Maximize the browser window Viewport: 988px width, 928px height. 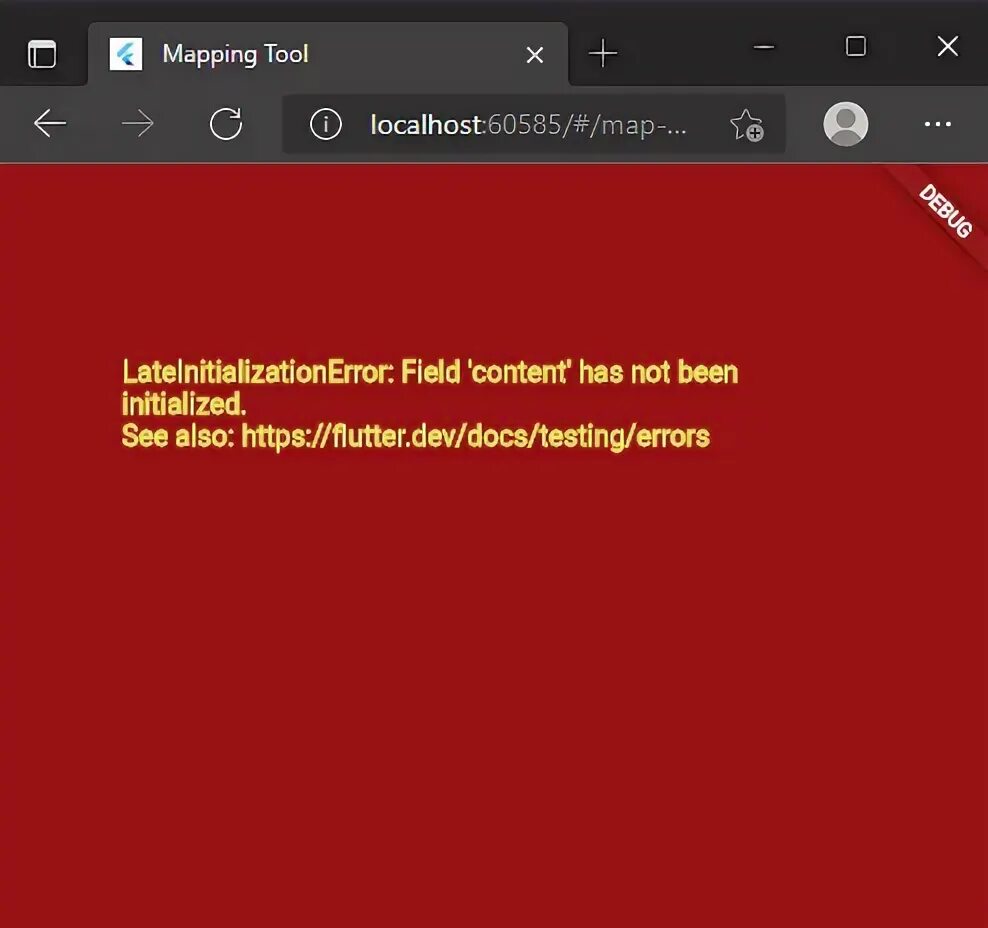tap(856, 46)
